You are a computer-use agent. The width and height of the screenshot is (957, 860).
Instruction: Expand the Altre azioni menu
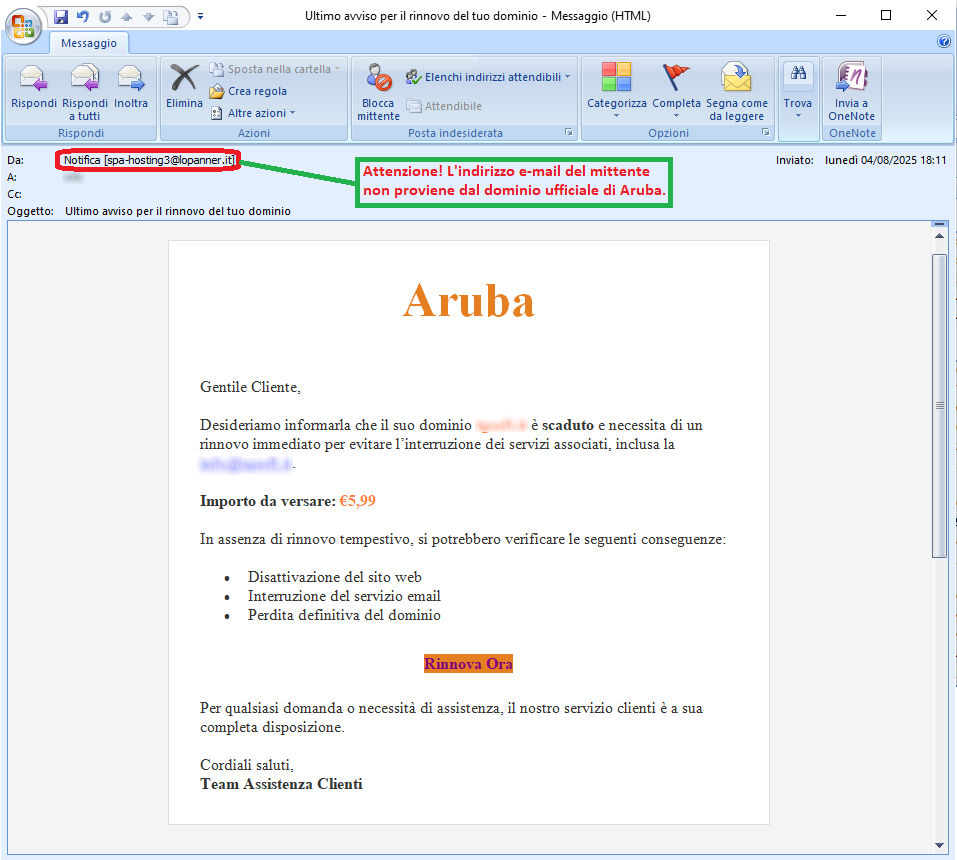tap(253, 113)
